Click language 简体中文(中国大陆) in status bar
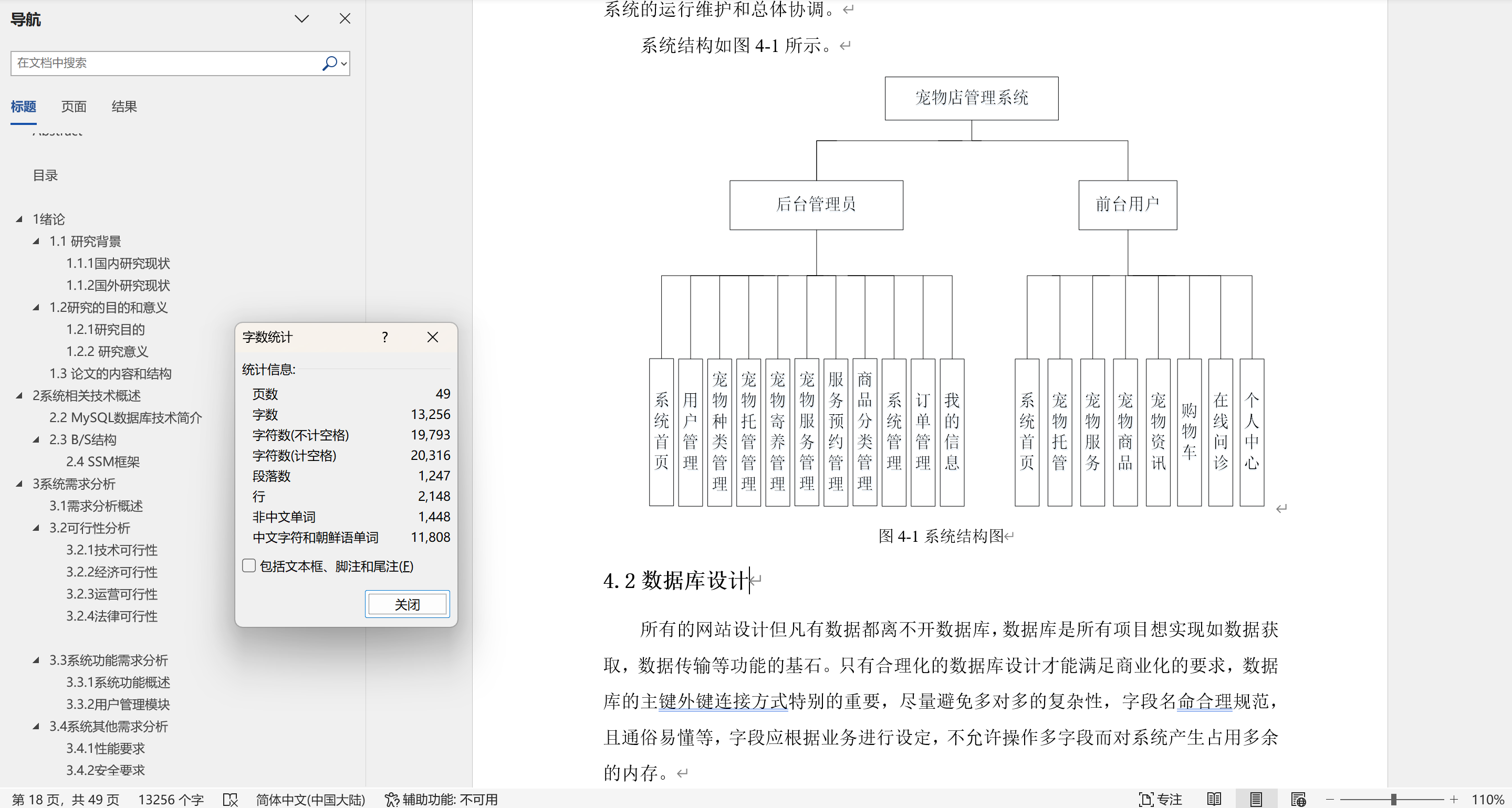 [x=310, y=799]
